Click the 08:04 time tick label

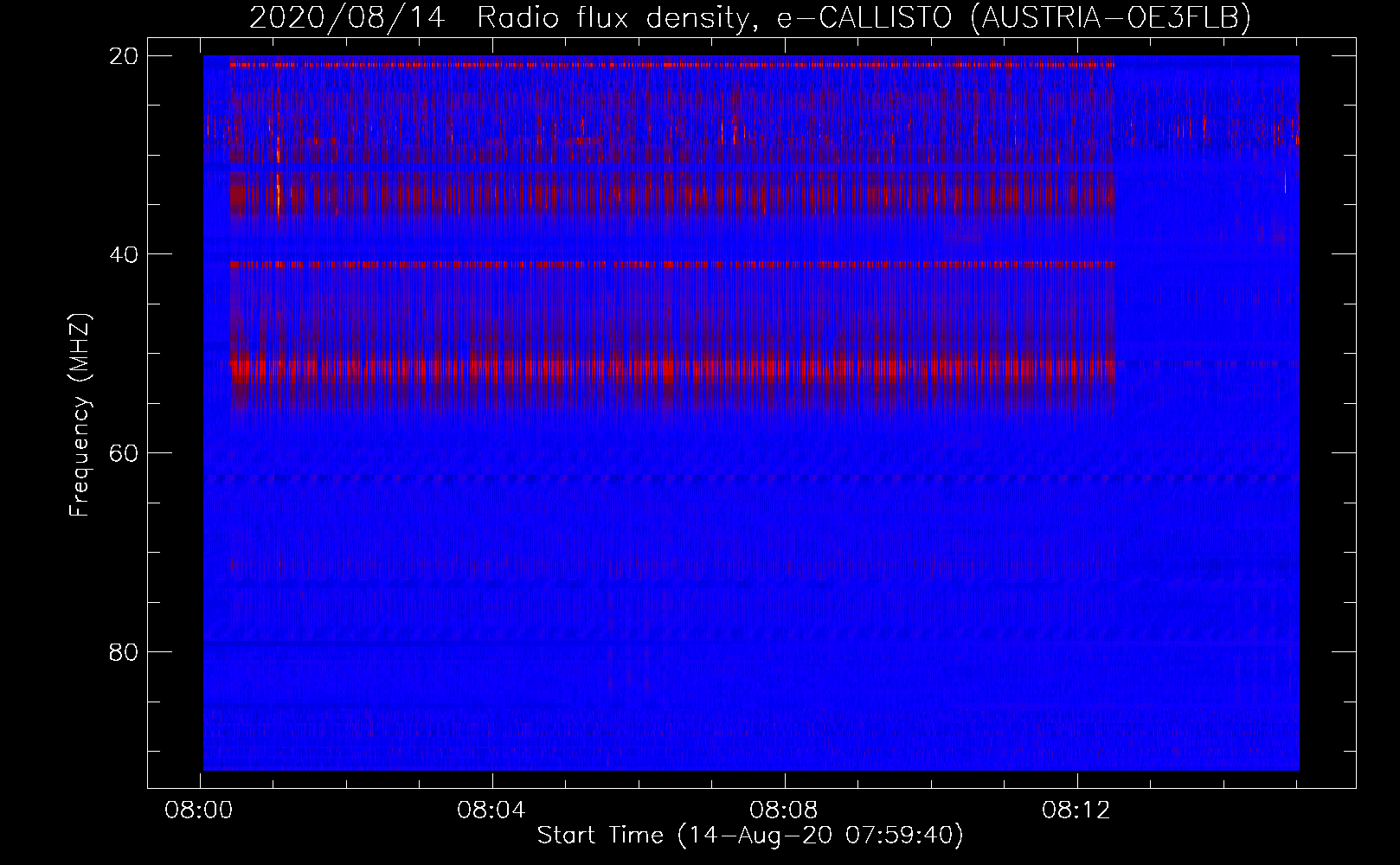coord(491,810)
